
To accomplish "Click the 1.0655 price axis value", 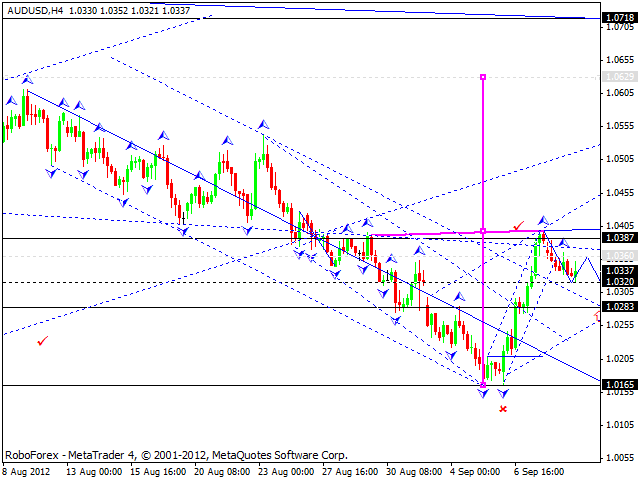I will (x=620, y=60).
